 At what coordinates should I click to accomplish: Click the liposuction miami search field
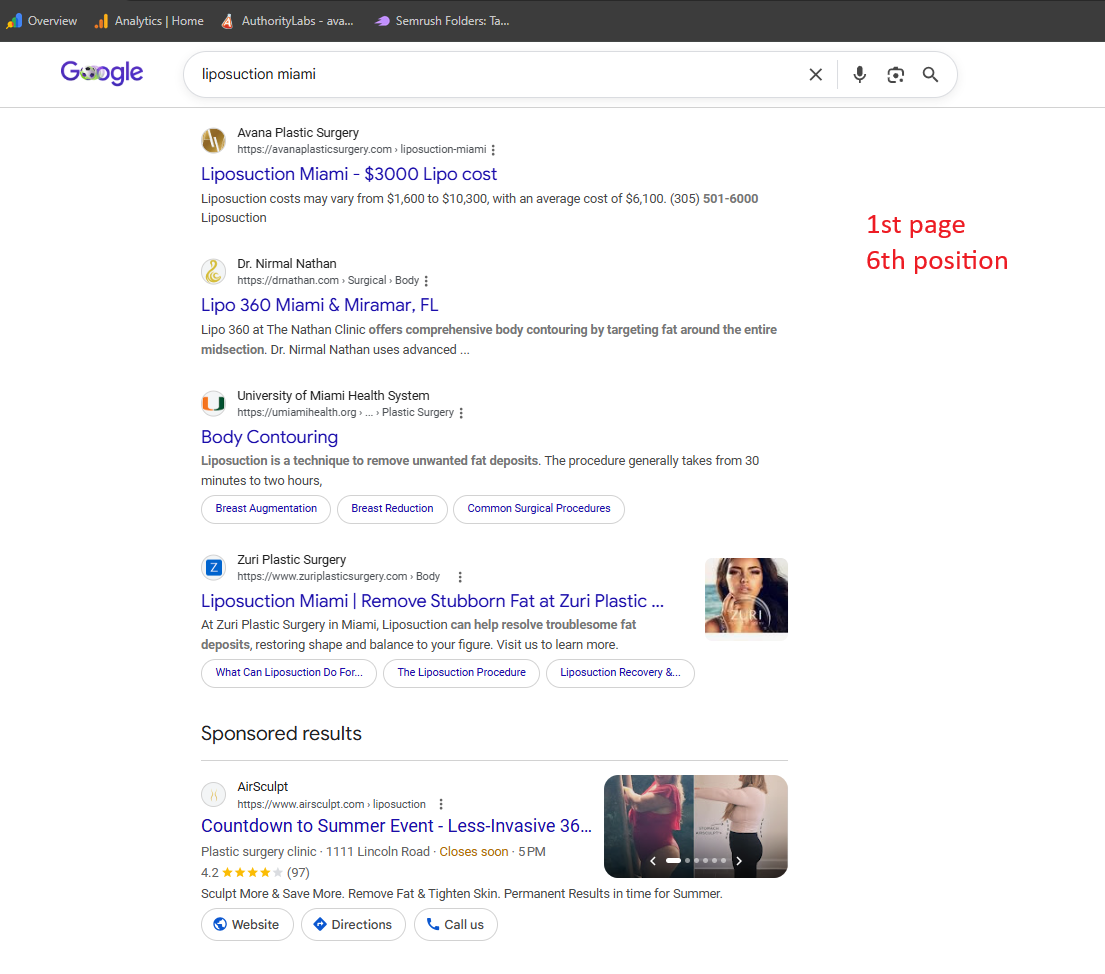pyautogui.click(x=493, y=74)
